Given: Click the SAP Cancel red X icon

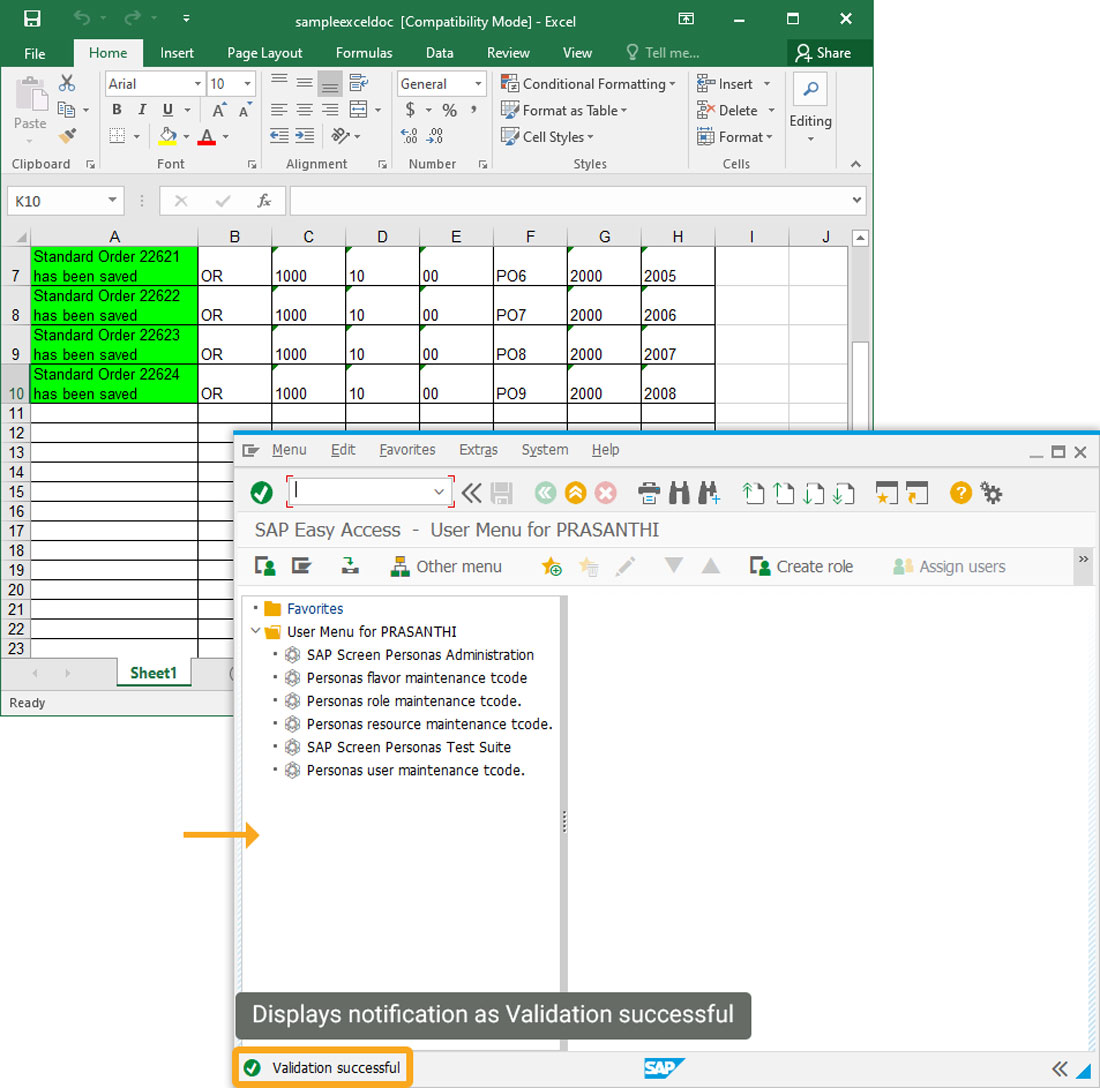Looking at the screenshot, I should (605, 492).
